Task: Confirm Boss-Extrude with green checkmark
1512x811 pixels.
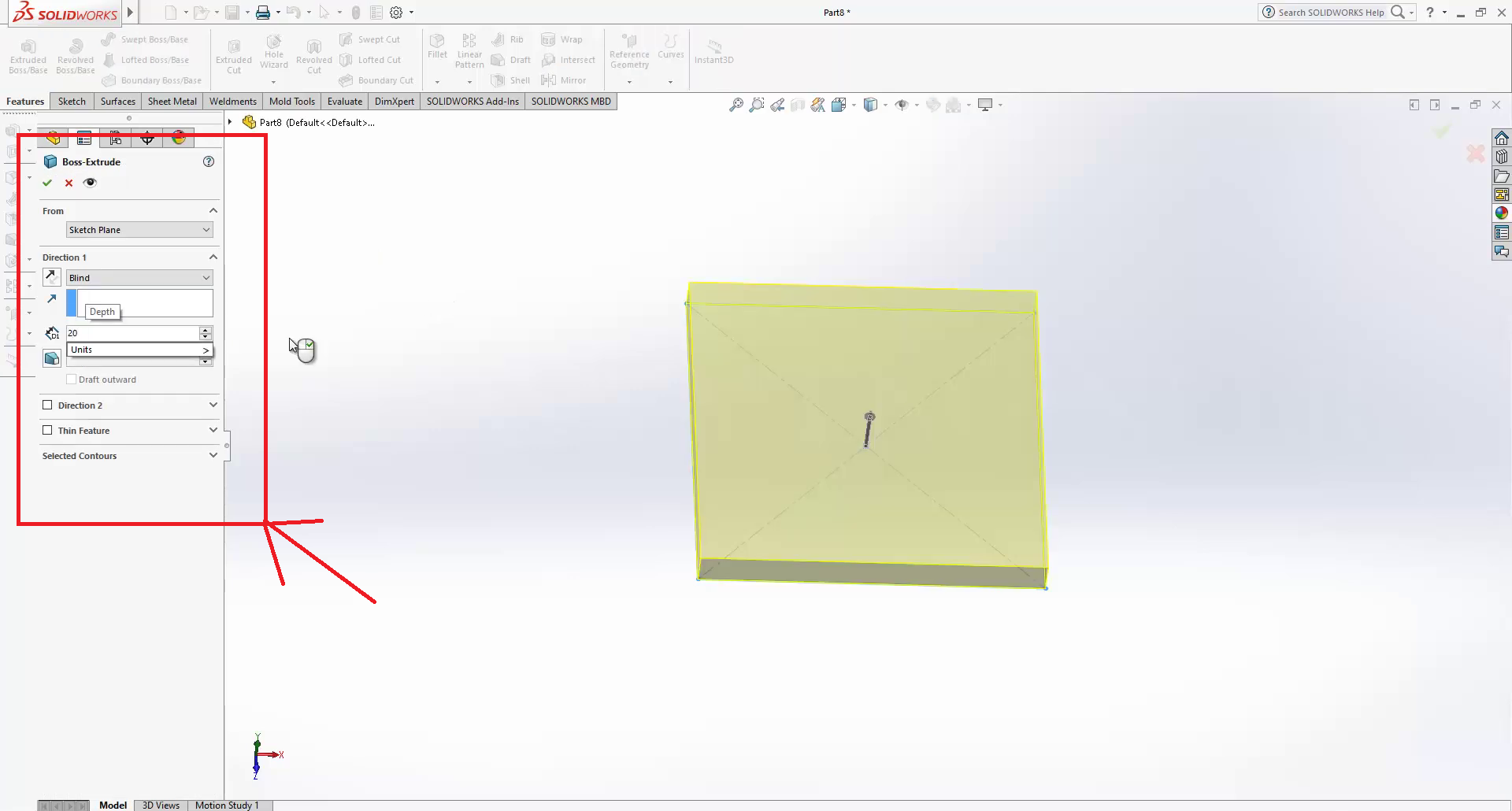Action: pos(47,183)
